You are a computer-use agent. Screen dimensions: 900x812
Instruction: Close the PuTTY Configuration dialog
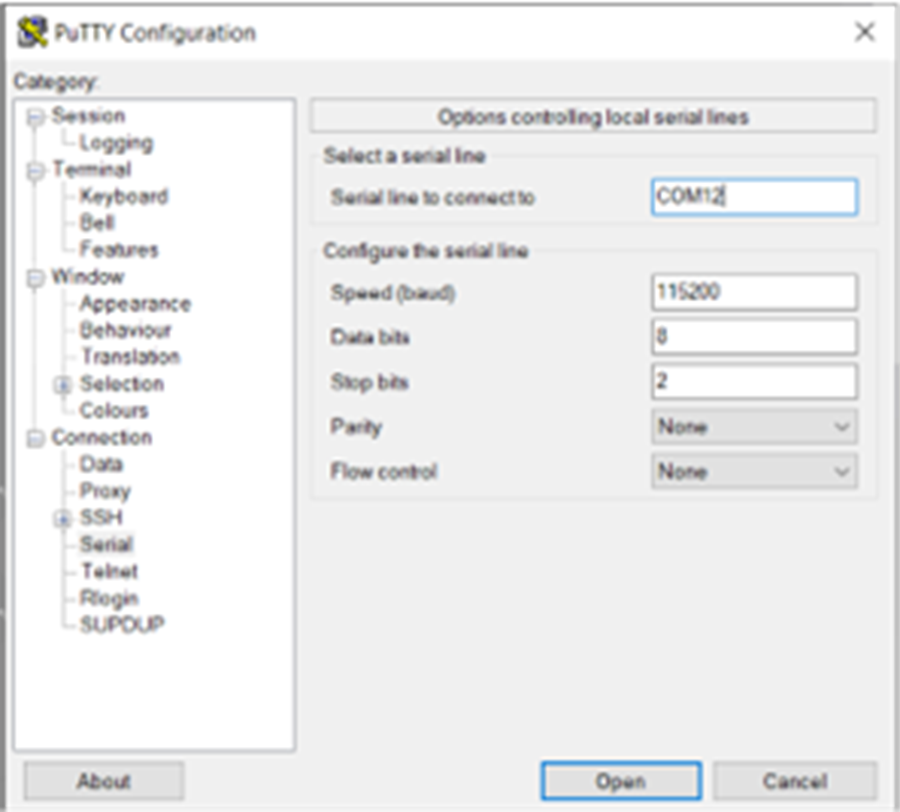pyautogui.click(x=864, y=32)
